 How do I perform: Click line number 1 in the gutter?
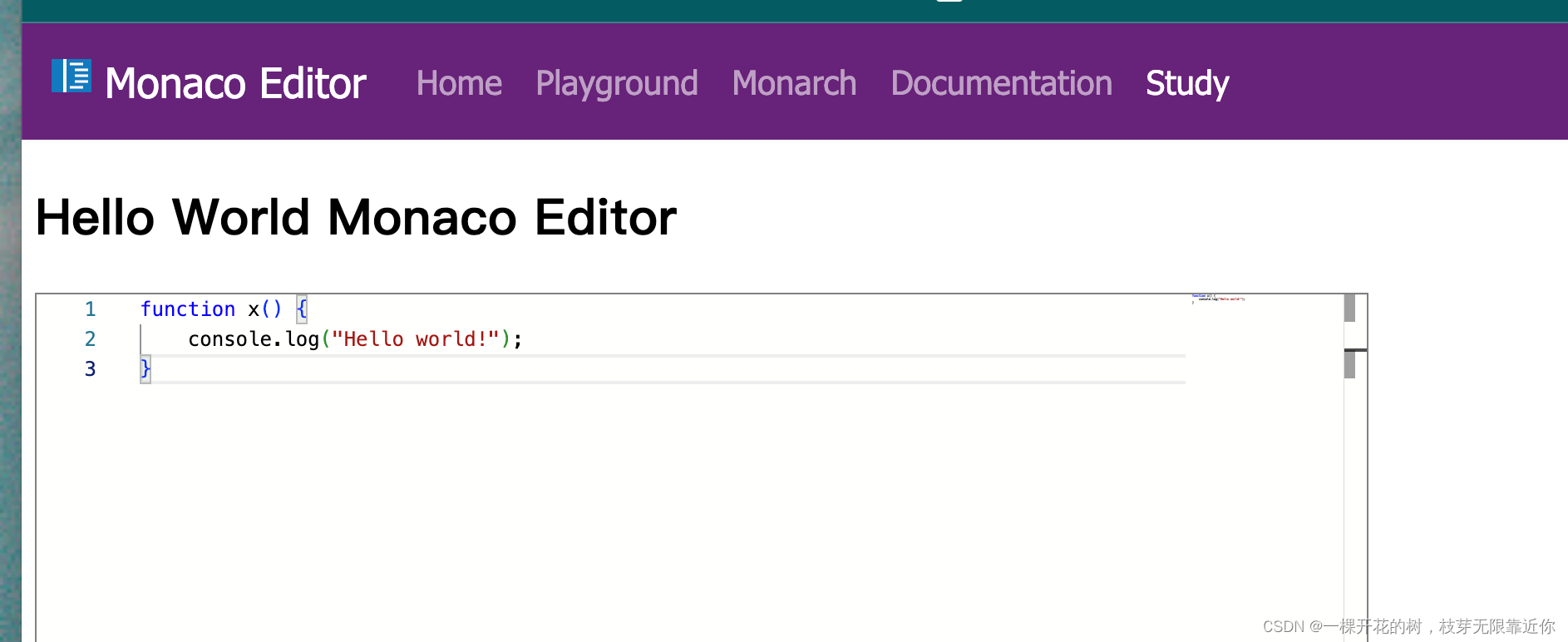click(x=91, y=309)
